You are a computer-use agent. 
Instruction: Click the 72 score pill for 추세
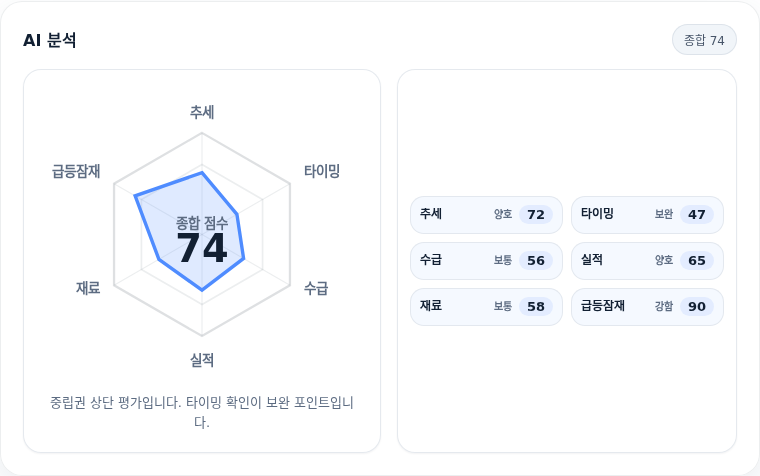tap(536, 215)
